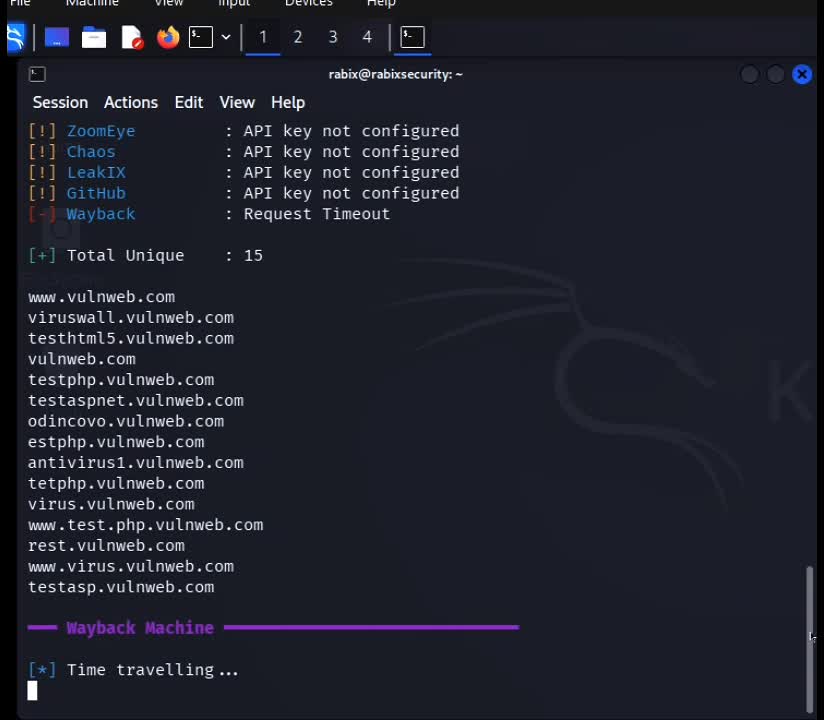Click the Request Timeout message
The image size is (824, 720).
tap(317, 214)
